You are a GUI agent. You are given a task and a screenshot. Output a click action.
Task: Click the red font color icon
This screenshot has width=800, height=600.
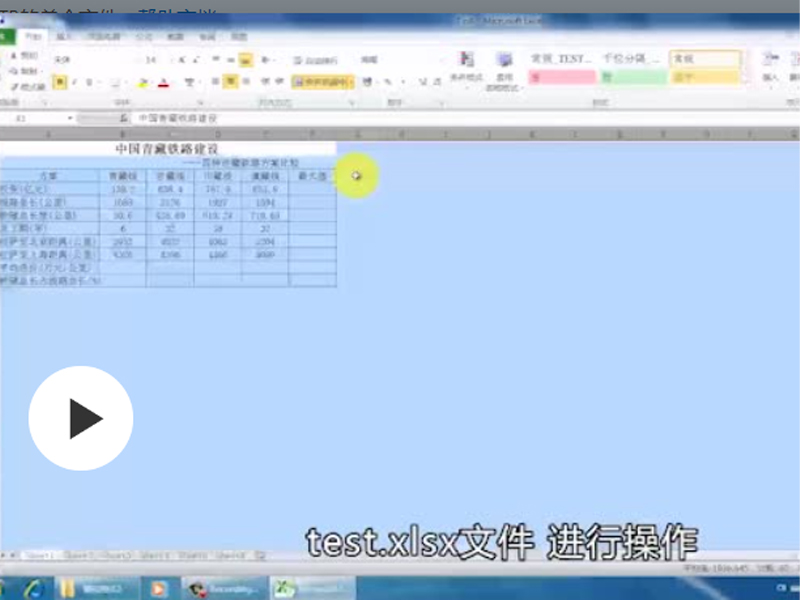pos(163,83)
